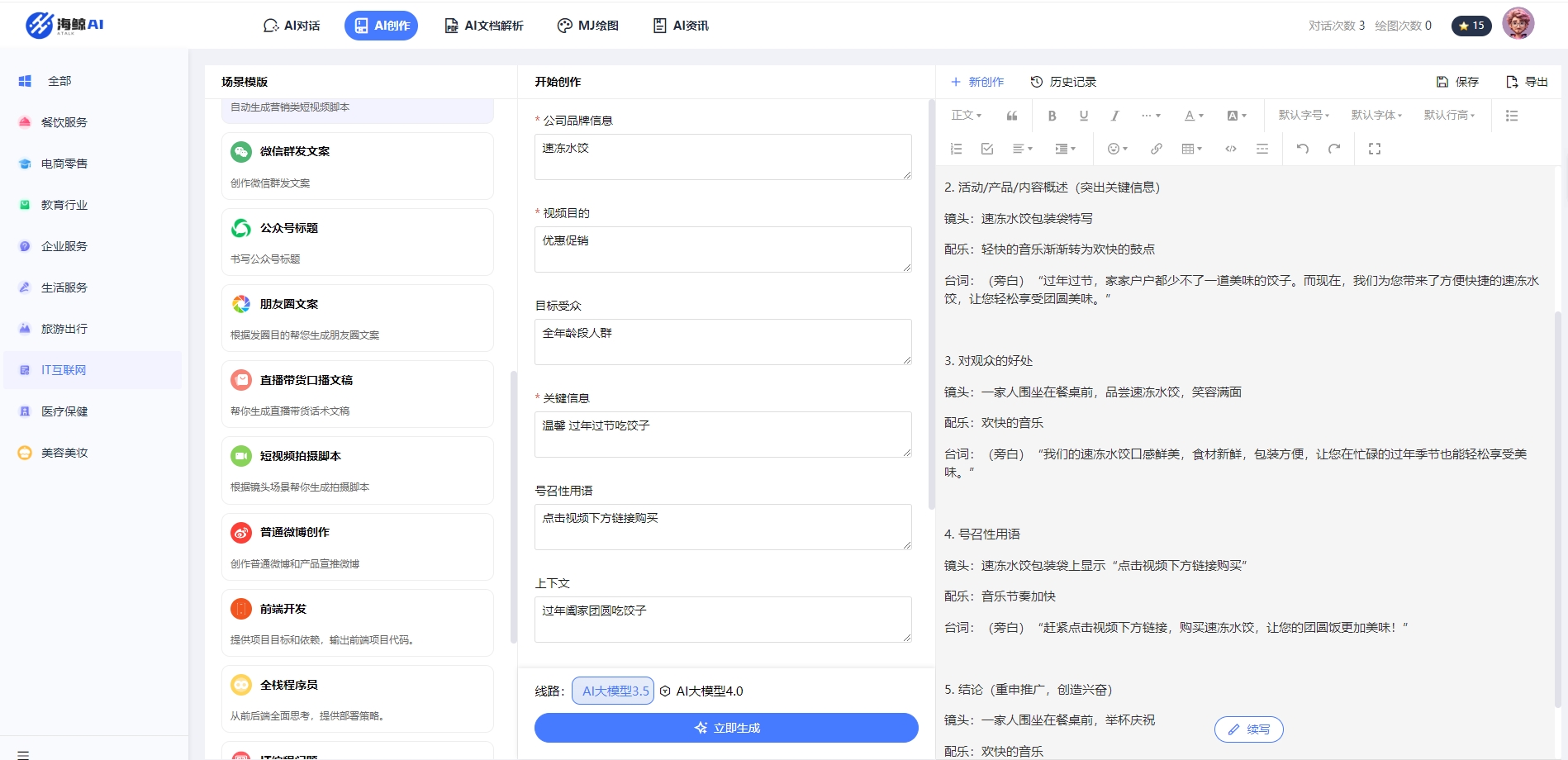
Task: Undo the last edit
Action: [1303, 149]
